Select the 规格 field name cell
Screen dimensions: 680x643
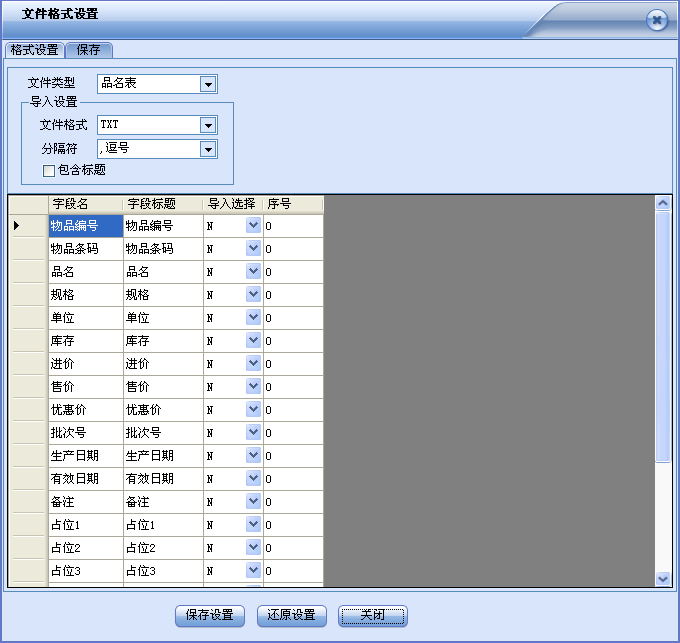86,295
